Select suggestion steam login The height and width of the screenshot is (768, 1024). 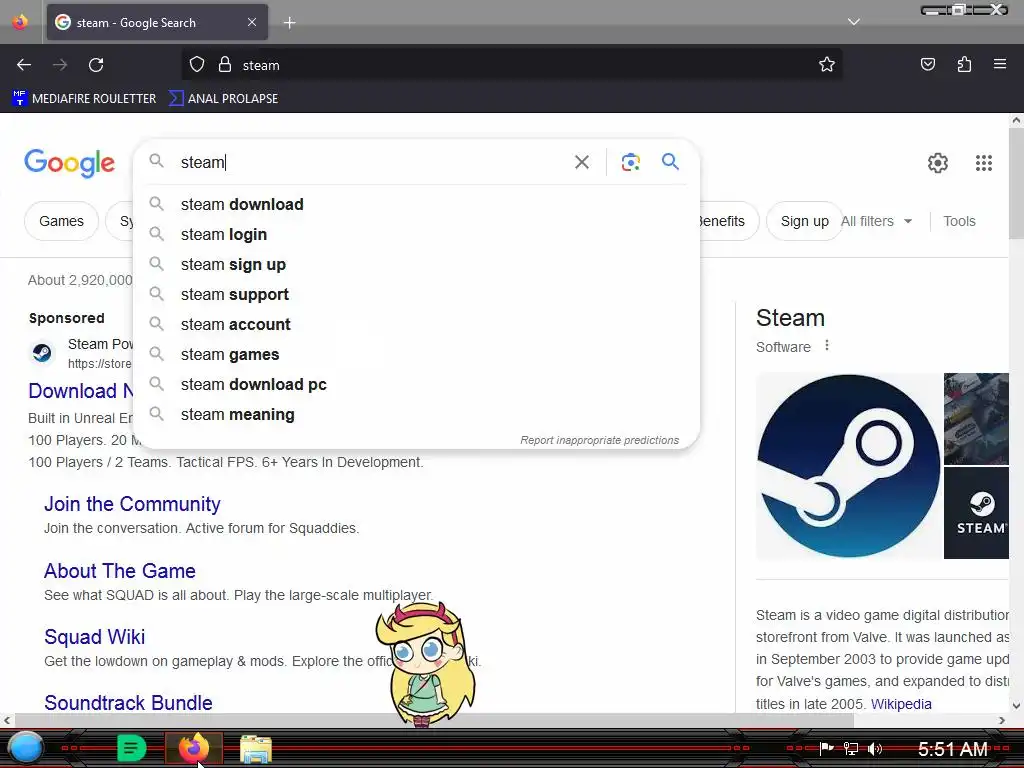click(417, 234)
